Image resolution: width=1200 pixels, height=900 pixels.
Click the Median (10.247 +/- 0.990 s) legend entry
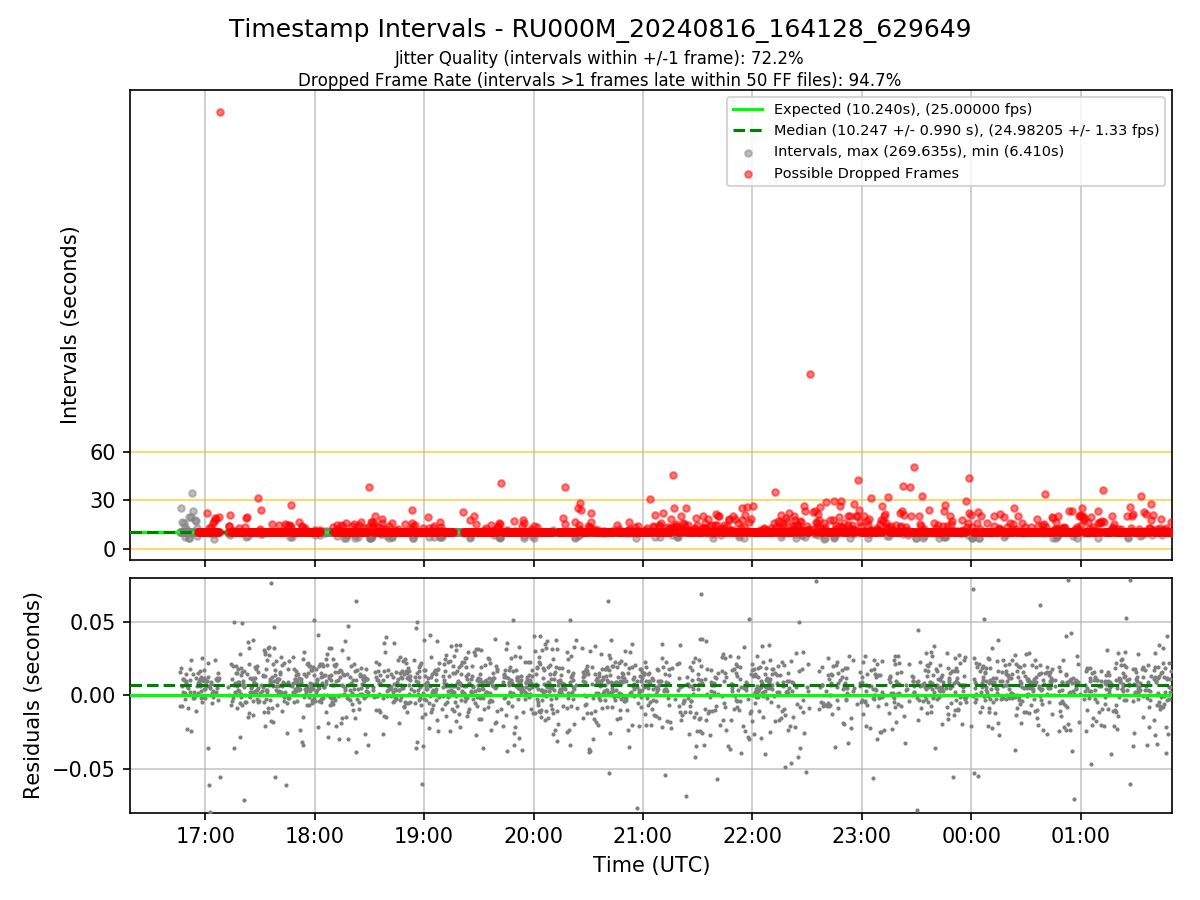pyautogui.click(x=966, y=130)
